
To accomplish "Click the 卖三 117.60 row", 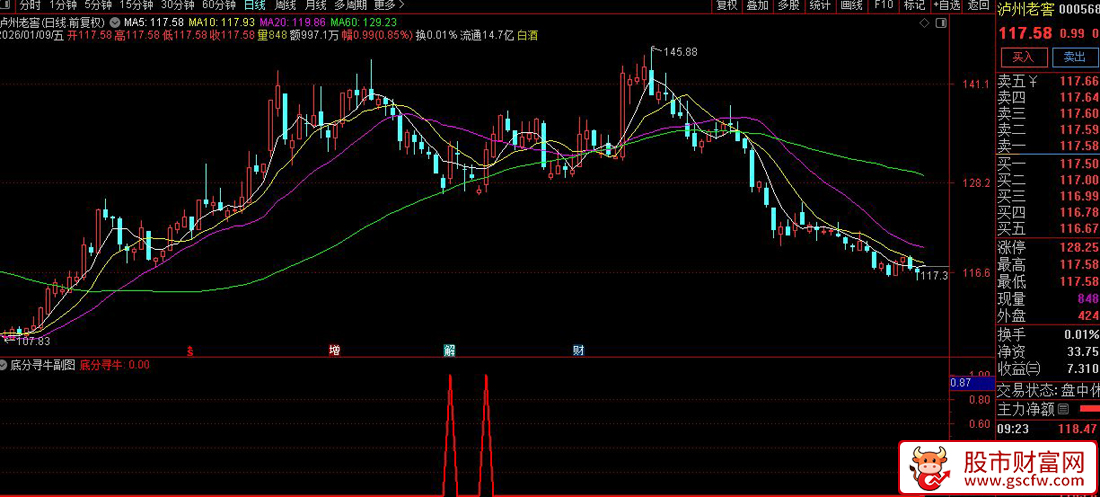I will (x=1048, y=114).
